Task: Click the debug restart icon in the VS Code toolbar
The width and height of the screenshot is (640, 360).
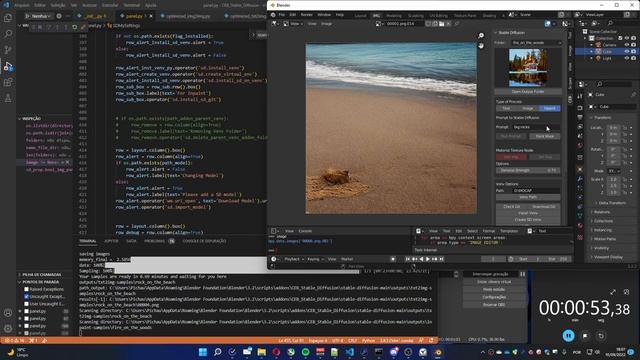Action: click(74, 27)
